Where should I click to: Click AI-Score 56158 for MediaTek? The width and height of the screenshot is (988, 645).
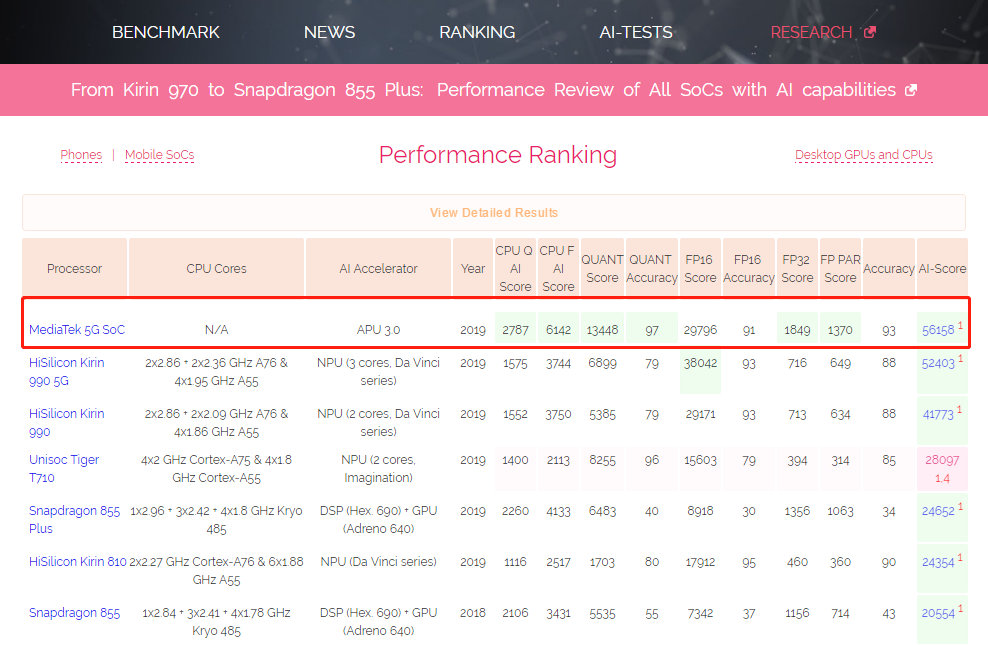coord(938,330)
